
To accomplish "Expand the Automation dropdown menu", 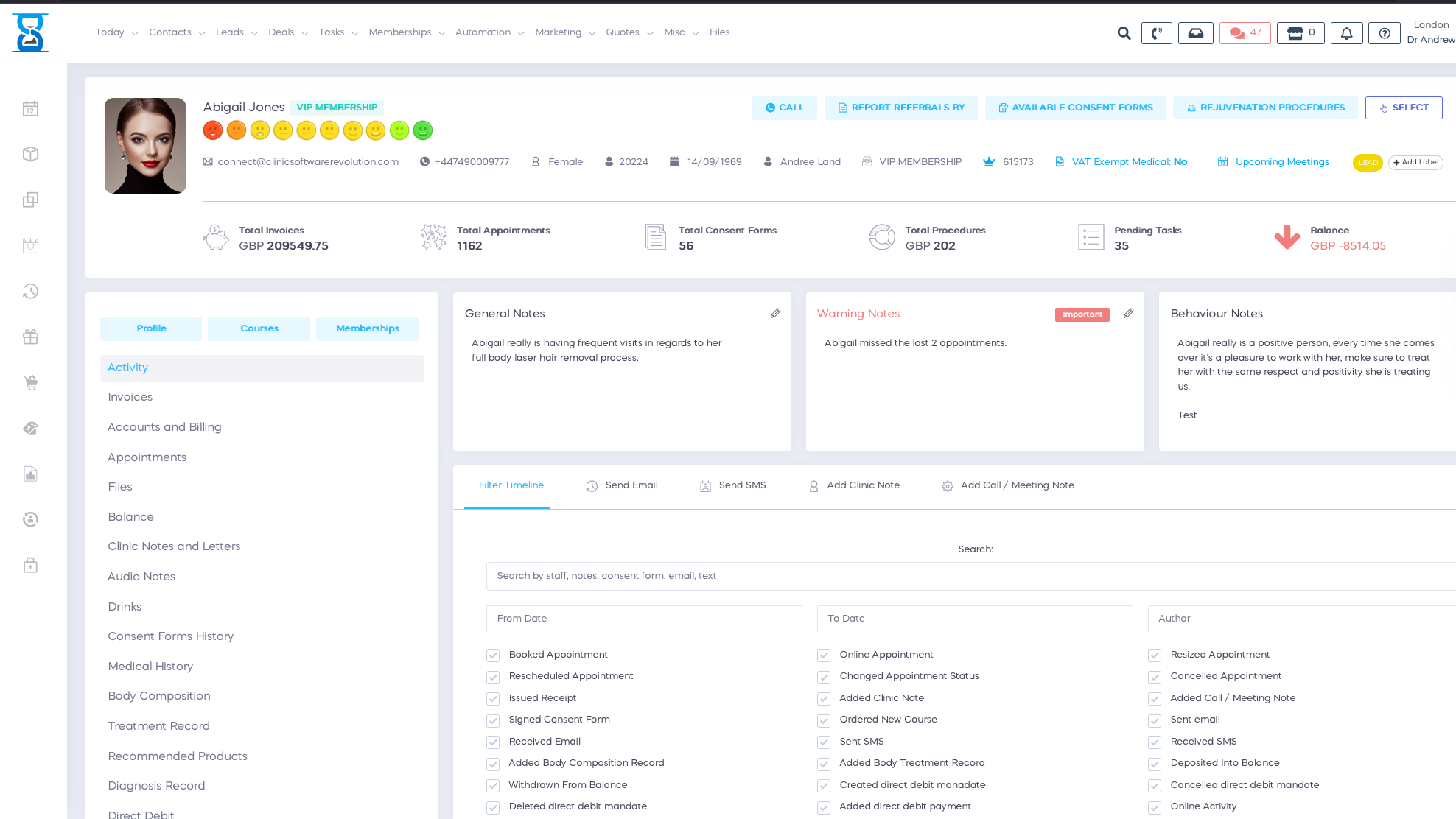I will 489,32.
